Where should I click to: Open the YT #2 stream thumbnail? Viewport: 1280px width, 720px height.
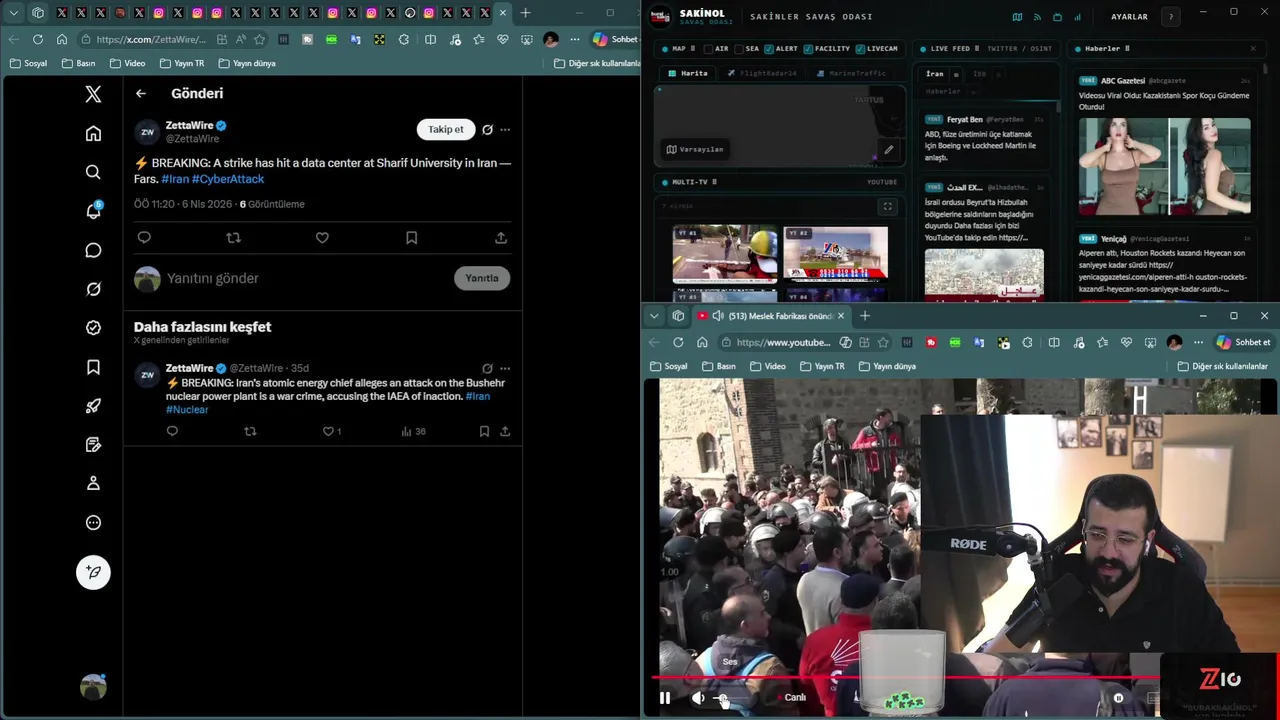click(x=836, y=254)
